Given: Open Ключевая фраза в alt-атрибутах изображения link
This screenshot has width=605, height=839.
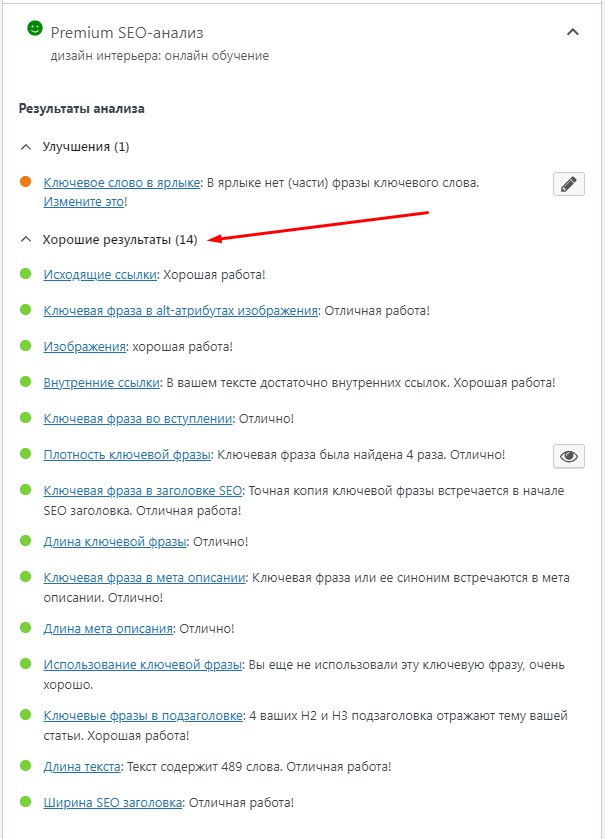Looking at the screenshot, I should pyautogui.click(x=180, y=310).
